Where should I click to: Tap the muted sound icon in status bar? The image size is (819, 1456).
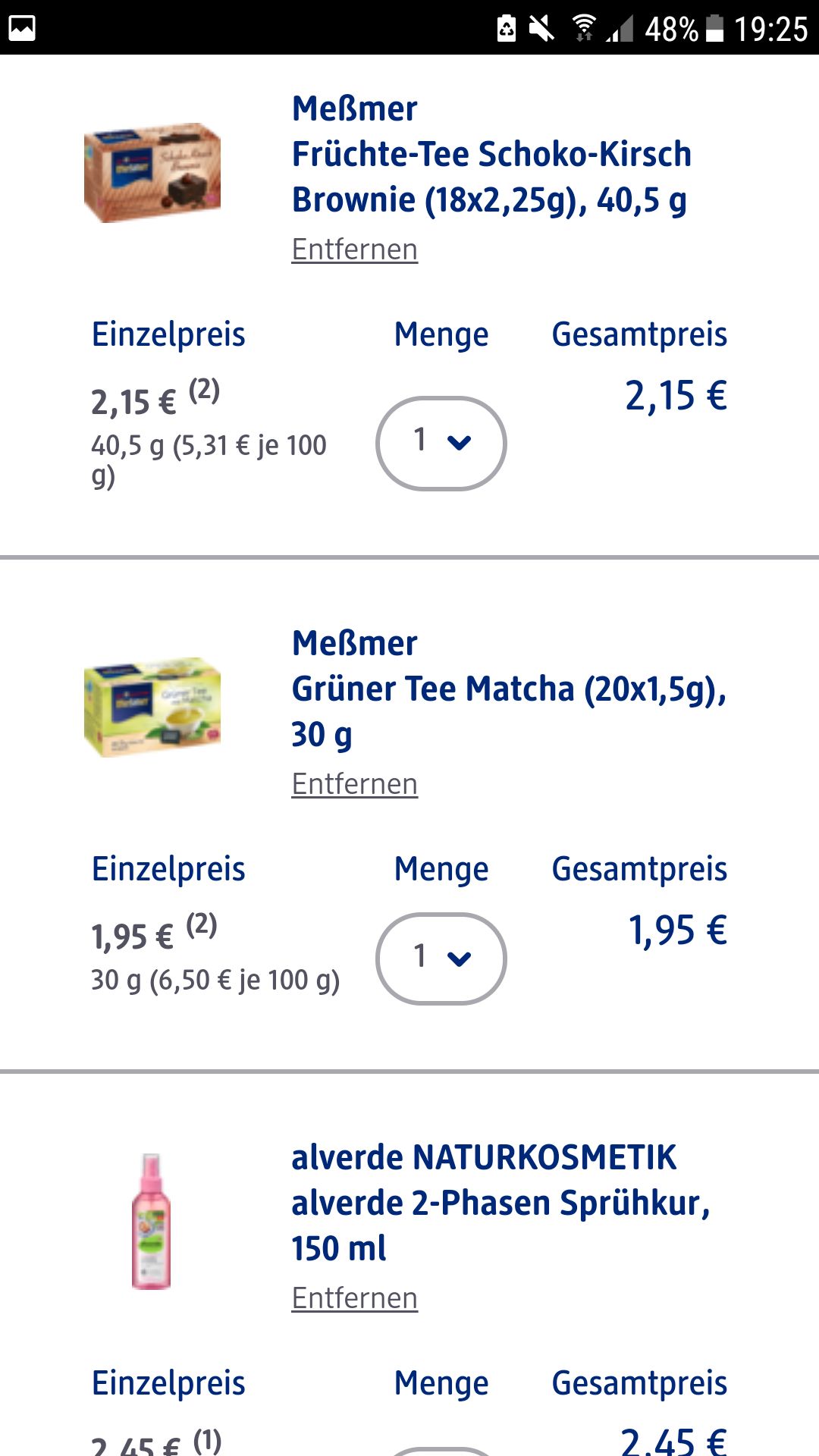[541, 28]
